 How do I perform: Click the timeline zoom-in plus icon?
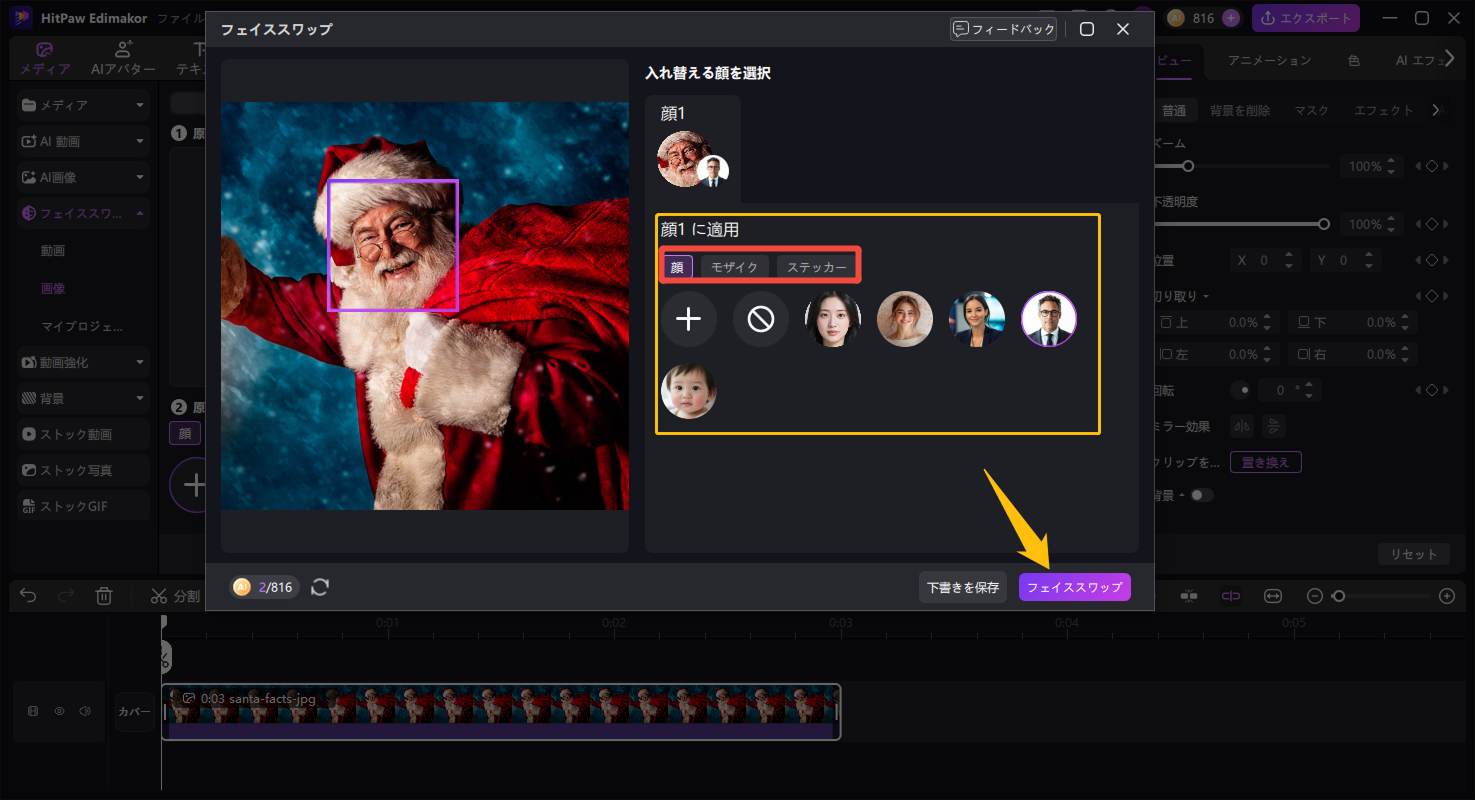click(x=1446, y=596)
